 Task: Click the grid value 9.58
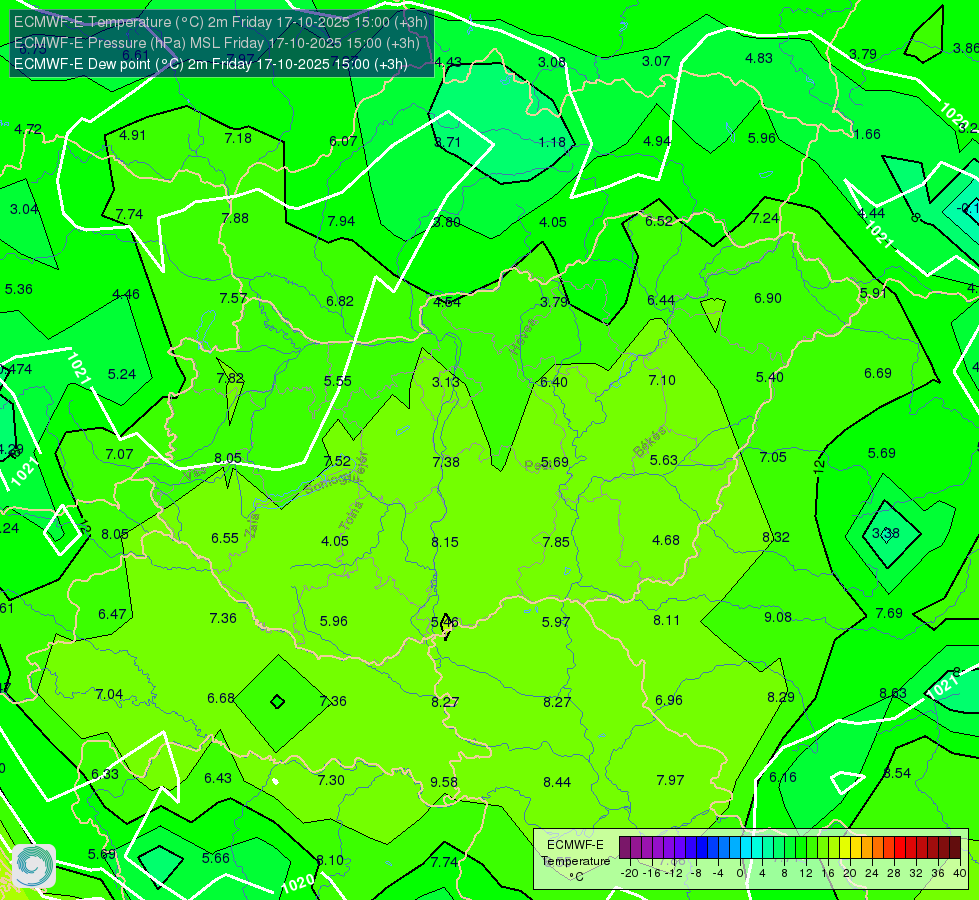click(444, 782)
